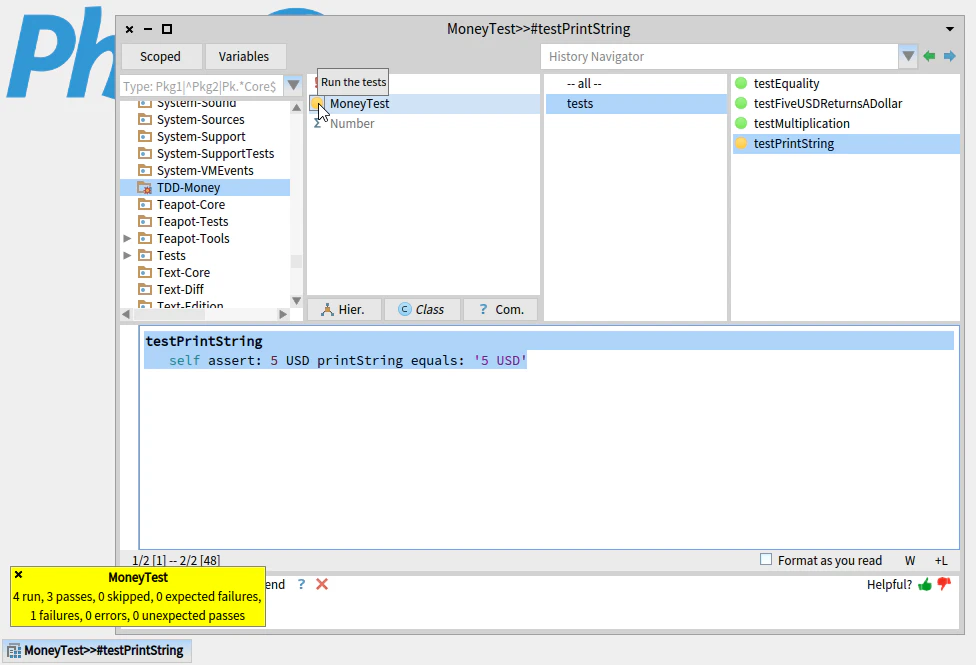Open the package filter dropdown arrow
Screen dimensions: 976x665
(293, 85)
